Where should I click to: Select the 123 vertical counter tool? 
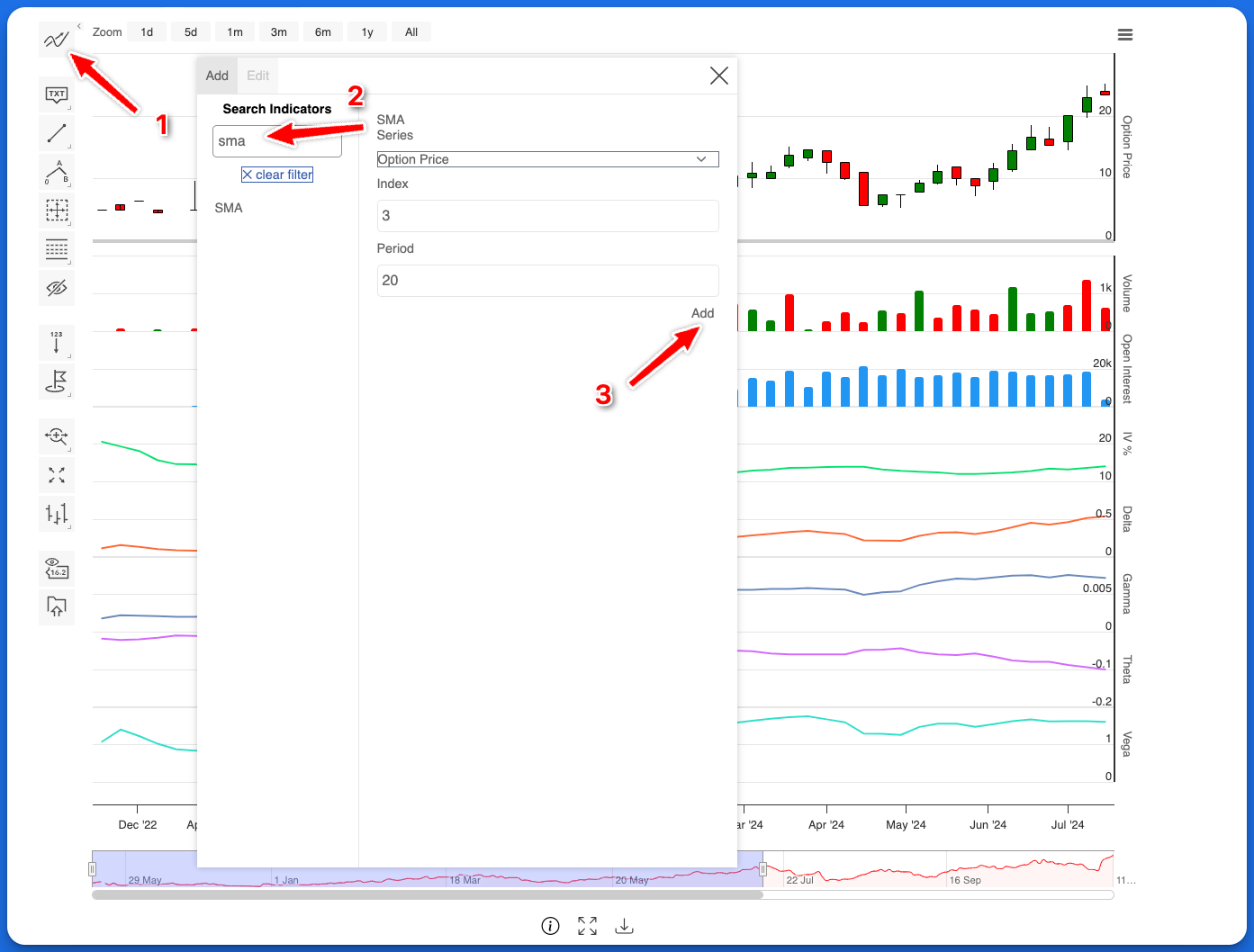[56, 343]
